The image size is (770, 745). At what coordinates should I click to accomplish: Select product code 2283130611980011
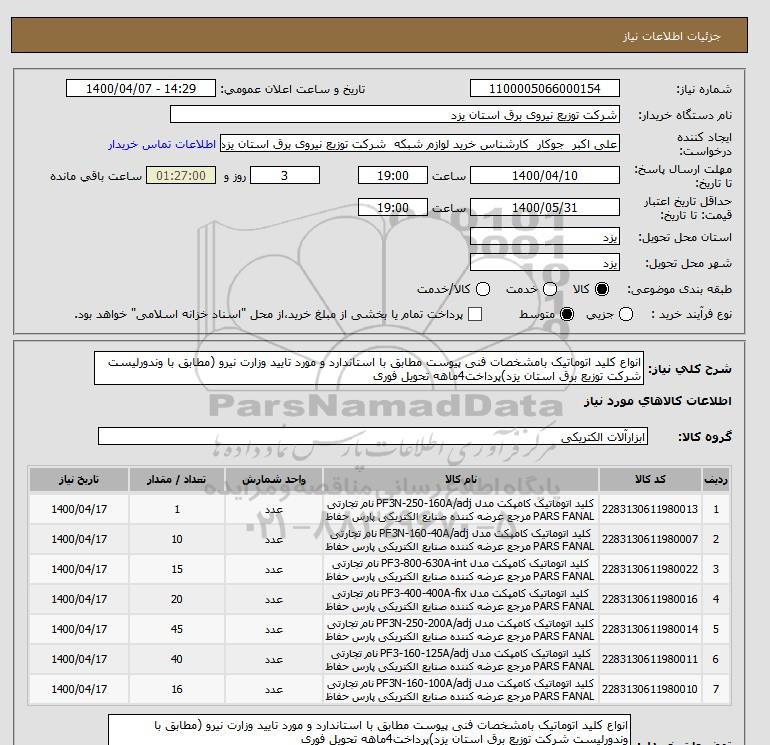coord(650,659)
